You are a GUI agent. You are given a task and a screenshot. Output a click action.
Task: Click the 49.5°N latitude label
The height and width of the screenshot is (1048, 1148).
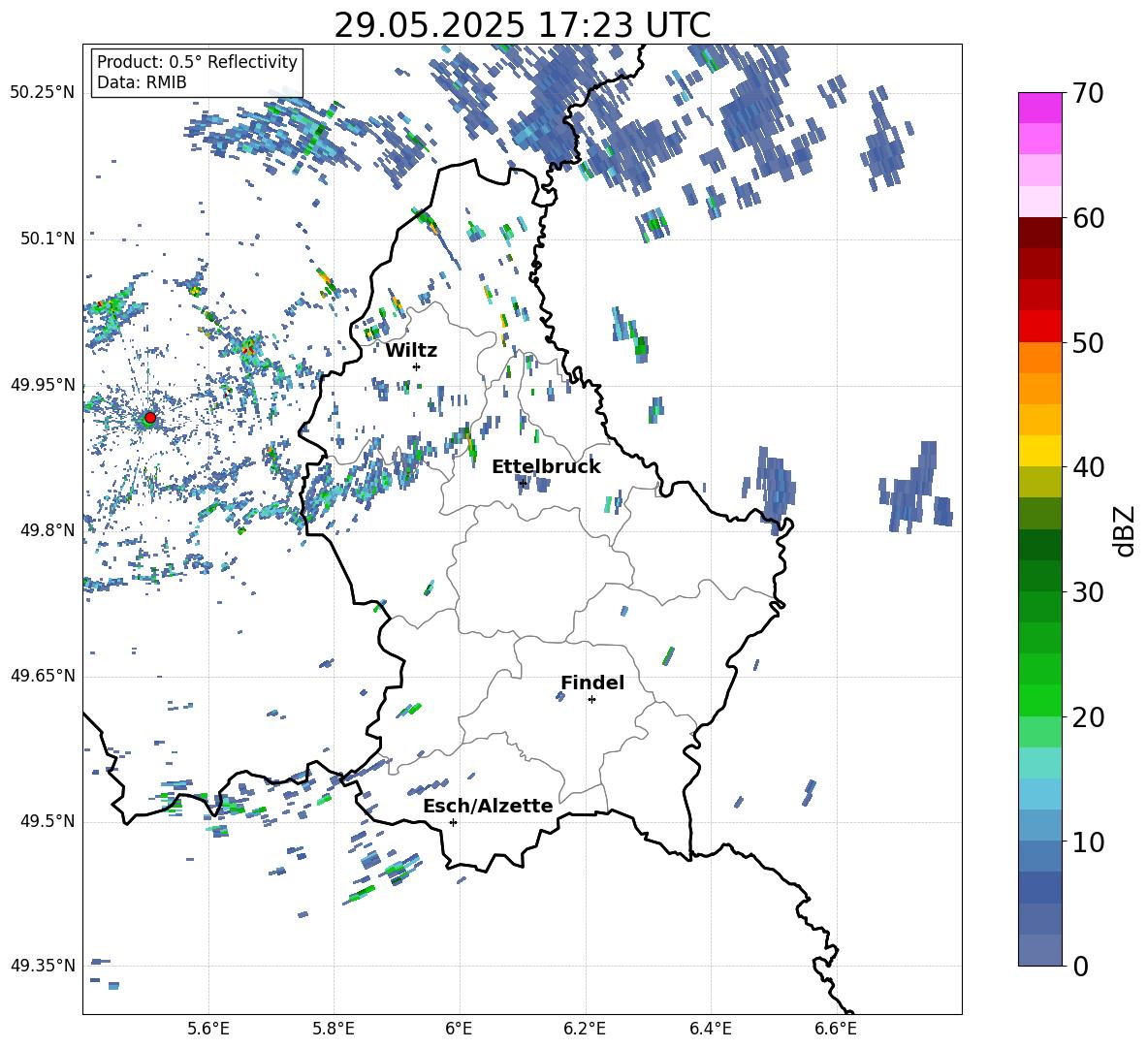coord(47,821)
